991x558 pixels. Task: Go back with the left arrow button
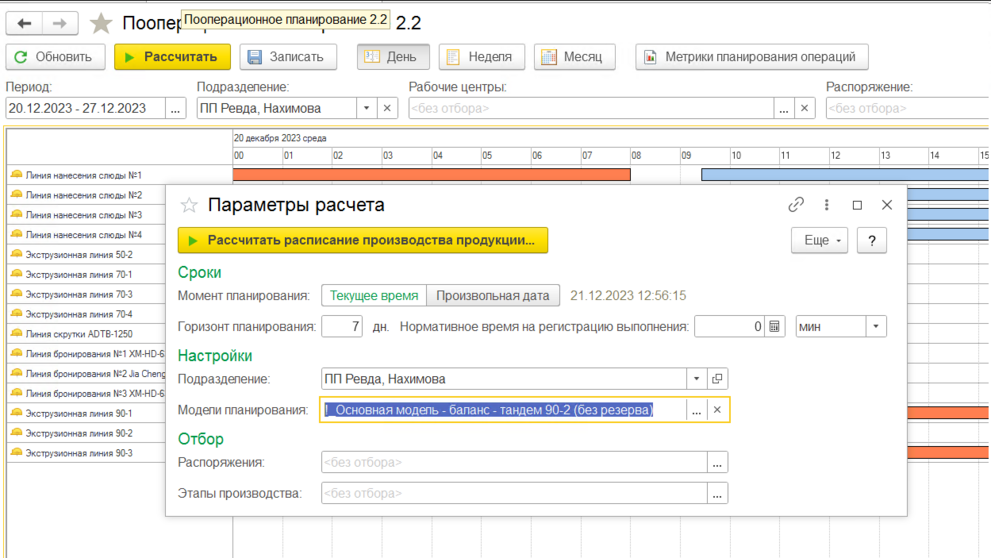pyautogui.click(x=24, y=23)
